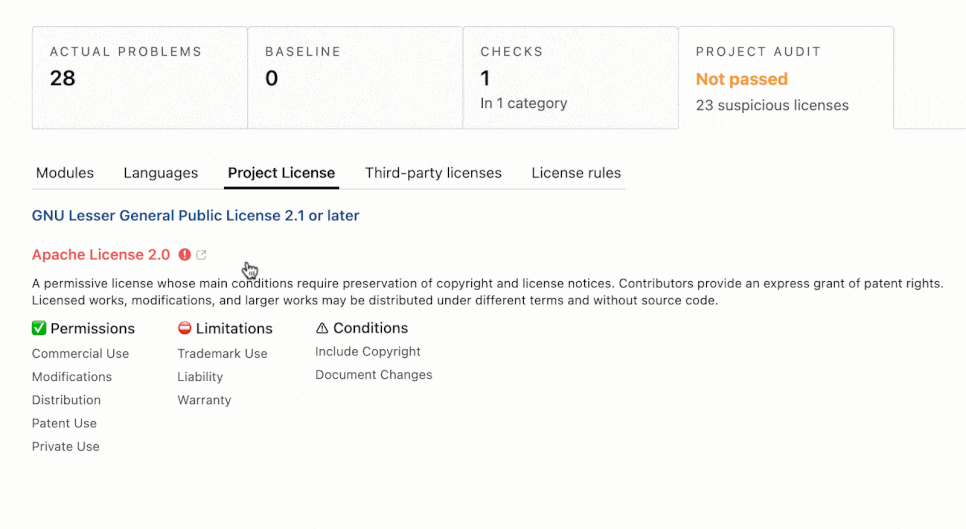
Task: Click the red no-entry Limitations icon
Action: pos(184,328)
